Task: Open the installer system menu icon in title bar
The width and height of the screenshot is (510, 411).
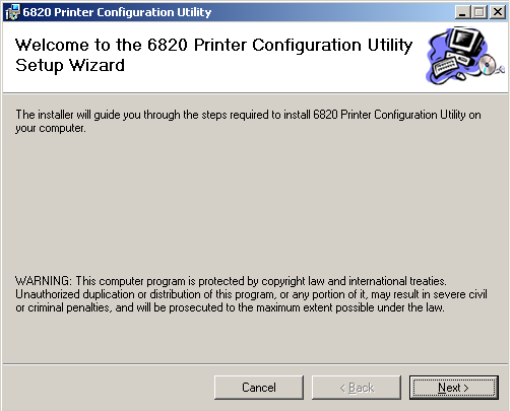Action: [12, 12]
